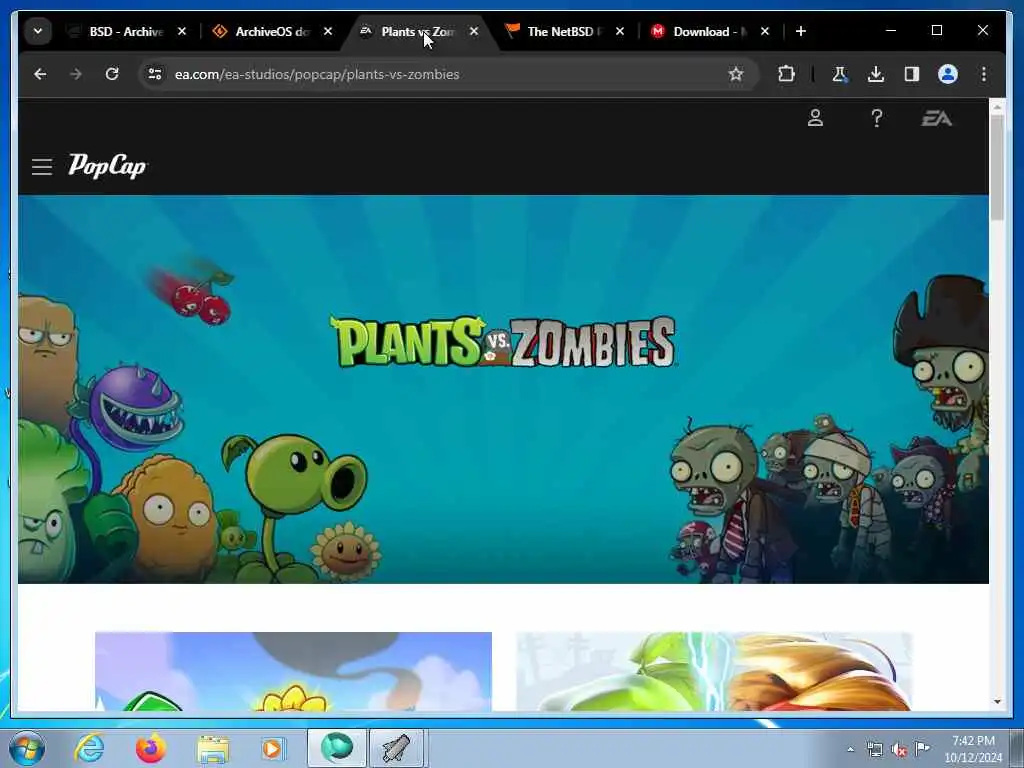The width and height of the screenshot is (1024, 768).
Task: View site information icon in address bar
Action: [x=155, y=74]
